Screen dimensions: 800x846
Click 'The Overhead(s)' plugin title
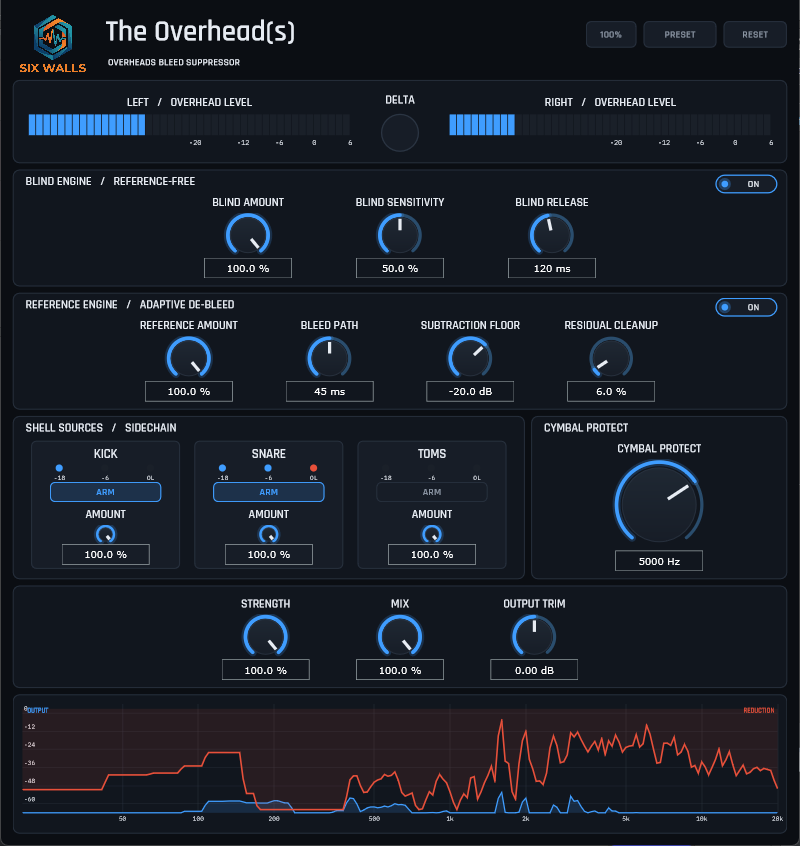point(200,31)
